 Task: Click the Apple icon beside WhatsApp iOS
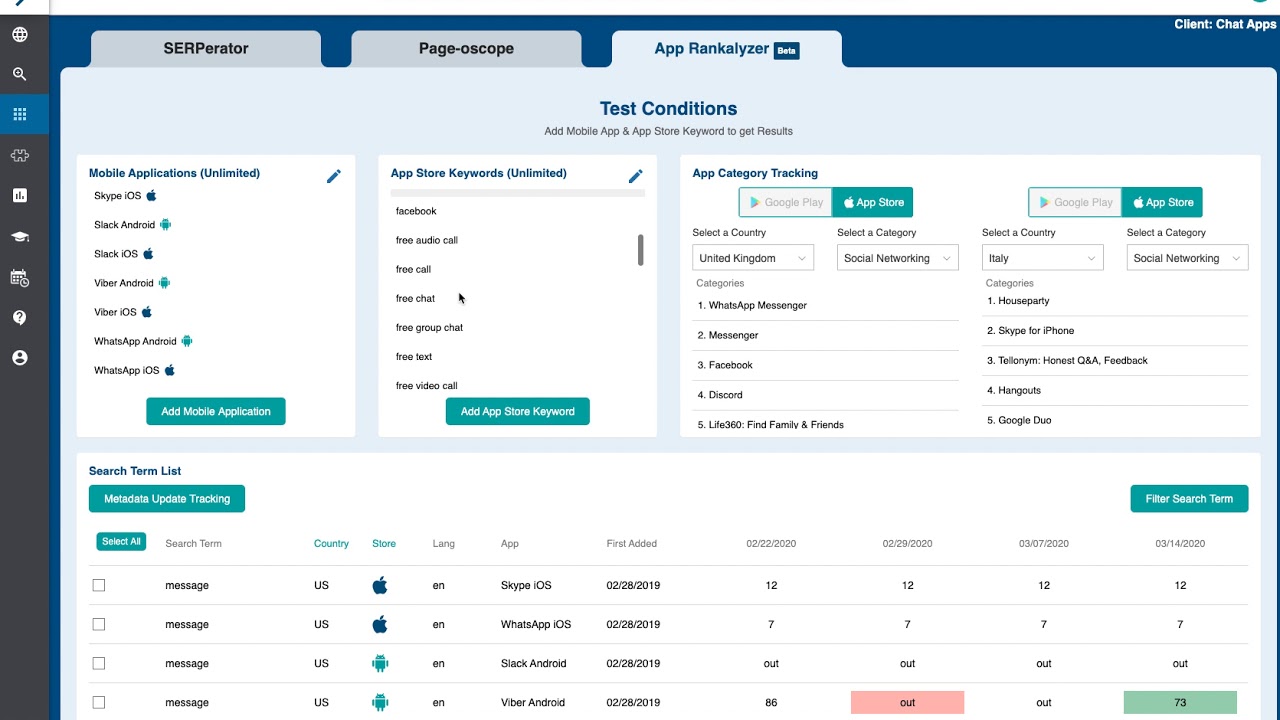[170, 370]
